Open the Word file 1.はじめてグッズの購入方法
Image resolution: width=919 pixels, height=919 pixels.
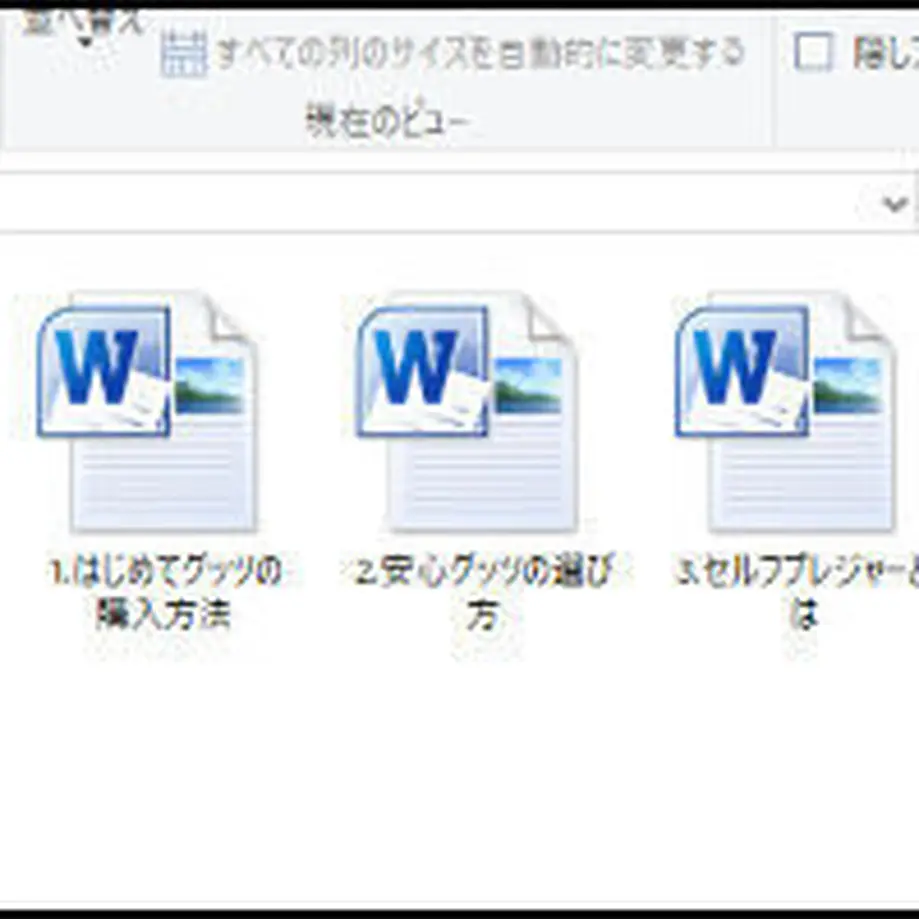point(148,411)
